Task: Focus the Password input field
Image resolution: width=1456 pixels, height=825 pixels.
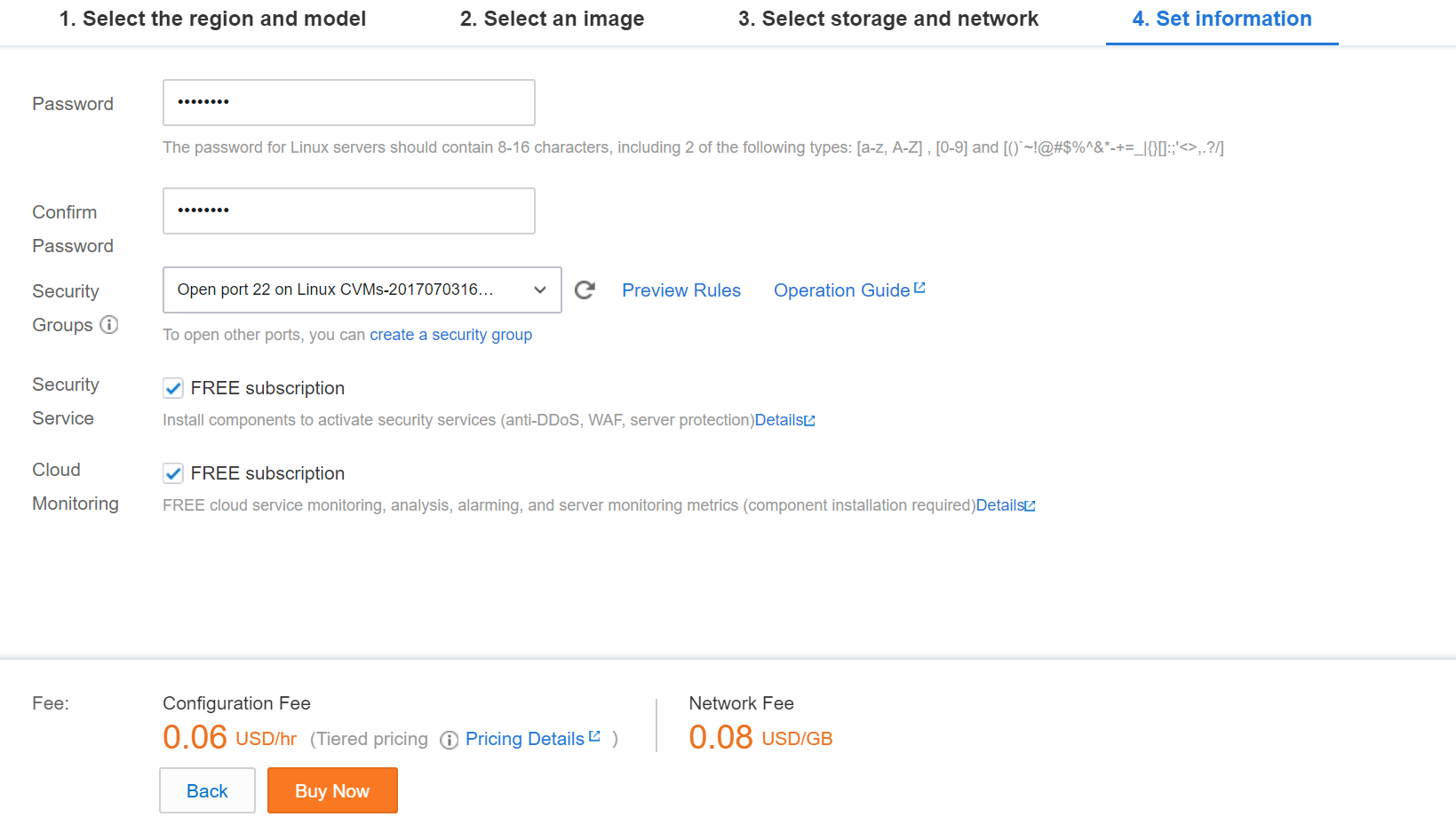Action: pyautogui.click(x=349, y=102)
